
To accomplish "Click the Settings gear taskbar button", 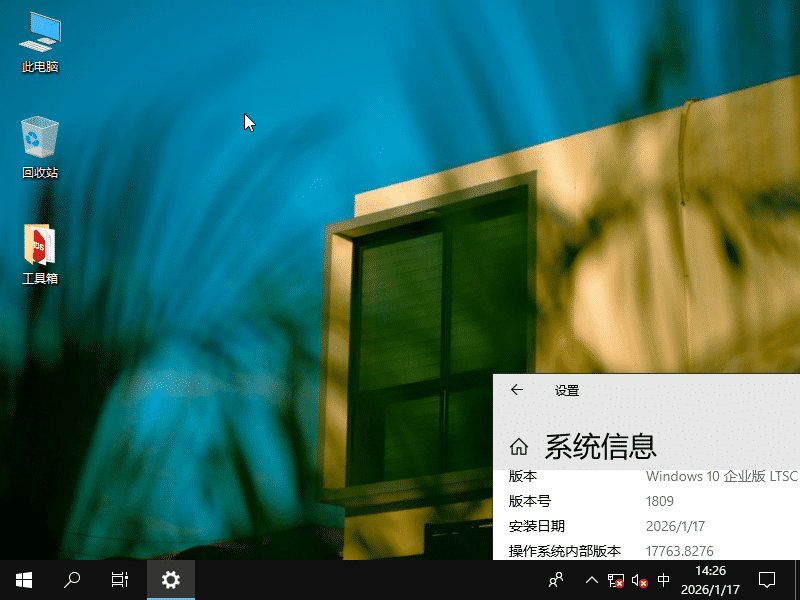I will point(171,579).
